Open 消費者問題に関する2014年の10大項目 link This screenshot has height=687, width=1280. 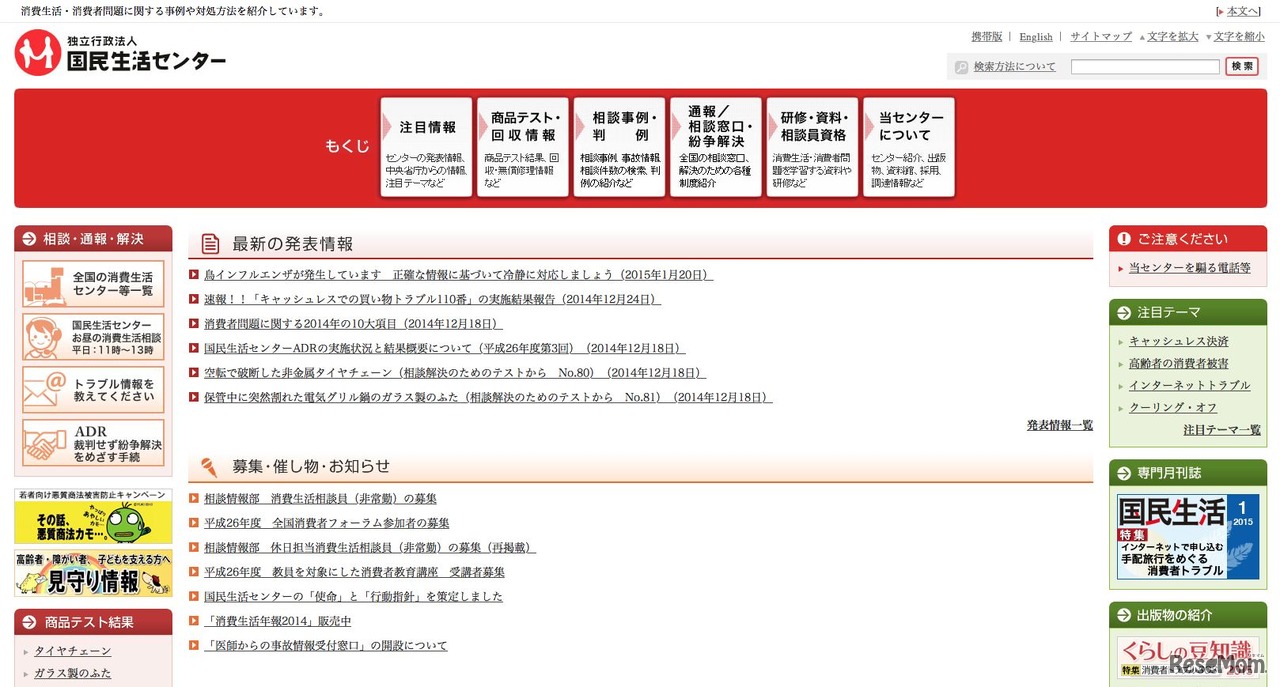(x=353, y=324)
